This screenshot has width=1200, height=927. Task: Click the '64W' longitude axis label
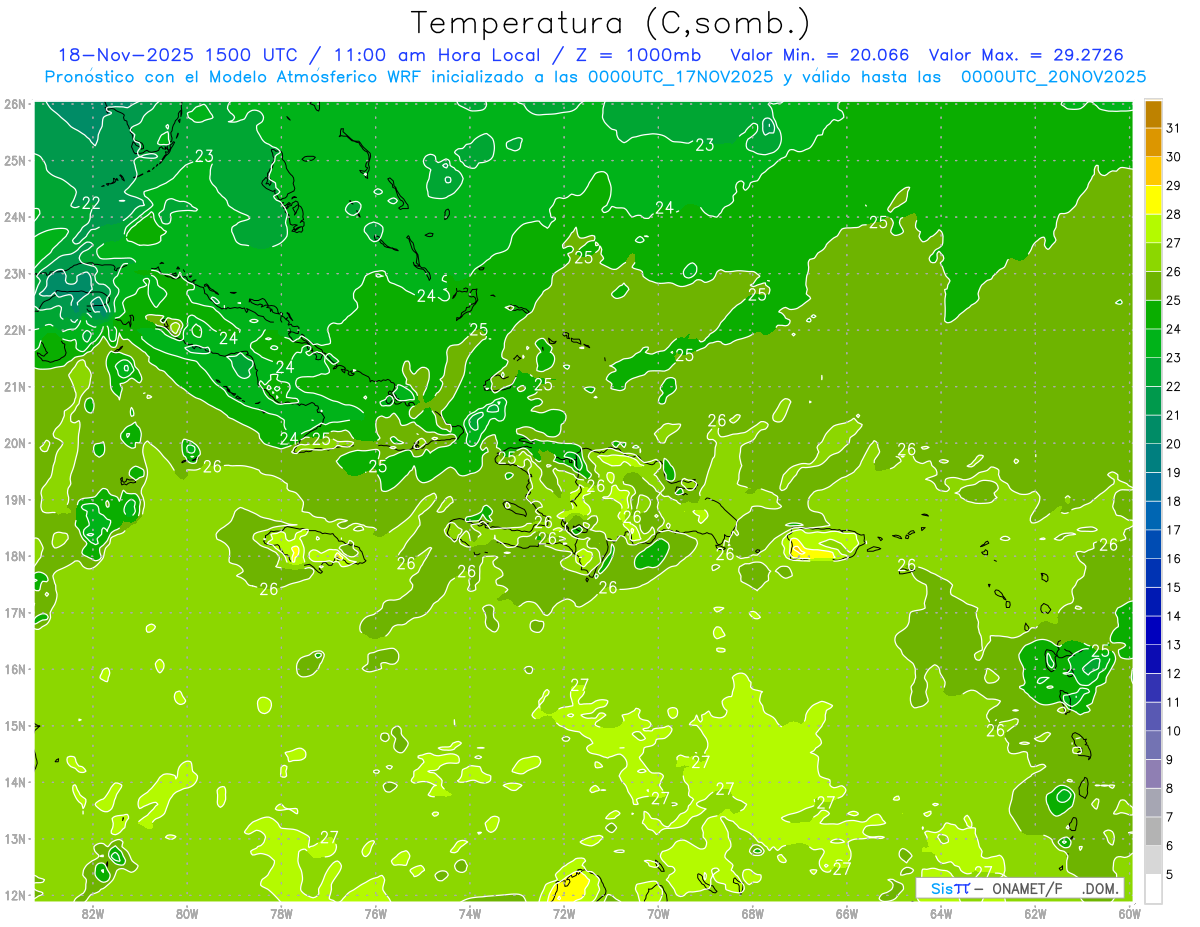pyautogui.click(x=941, y=913)
